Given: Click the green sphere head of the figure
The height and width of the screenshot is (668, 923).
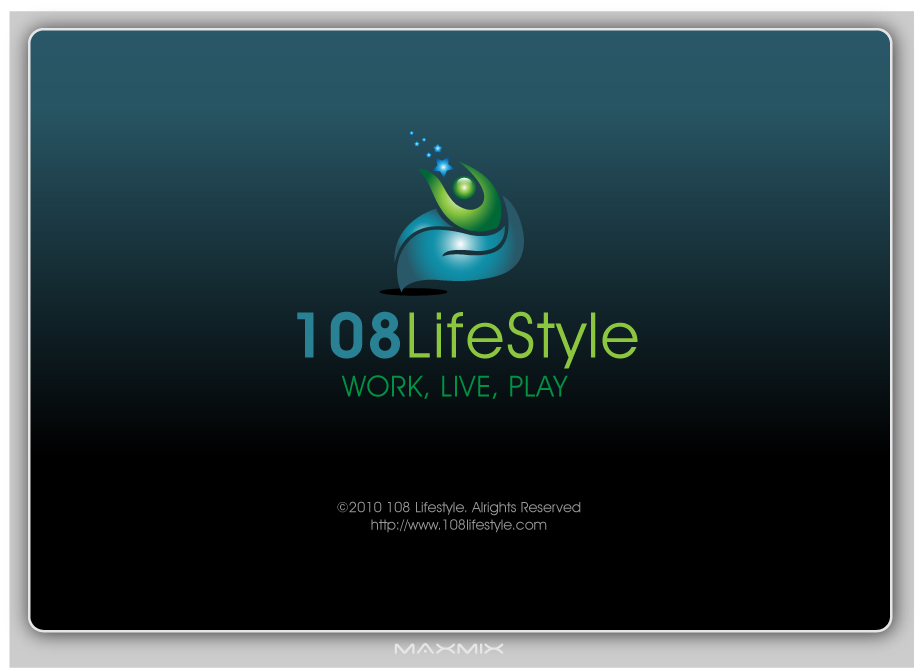Looking at the screenshot, I should (464, 187).
